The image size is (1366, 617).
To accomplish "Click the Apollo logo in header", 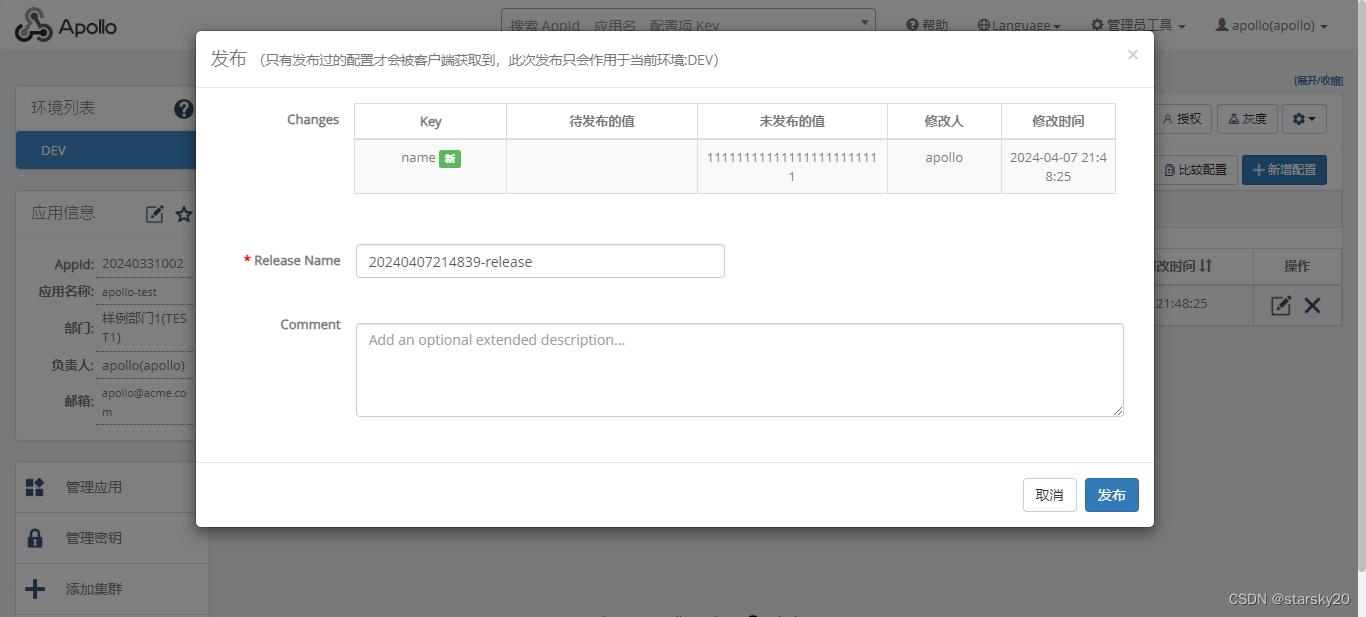I will click(66, 26).
